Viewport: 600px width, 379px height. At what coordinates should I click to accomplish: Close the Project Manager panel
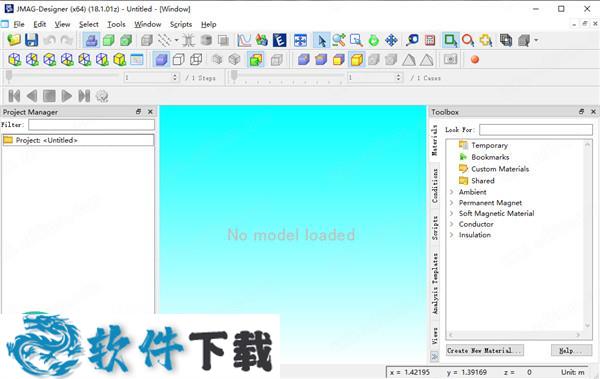click(x=150, y=111)
